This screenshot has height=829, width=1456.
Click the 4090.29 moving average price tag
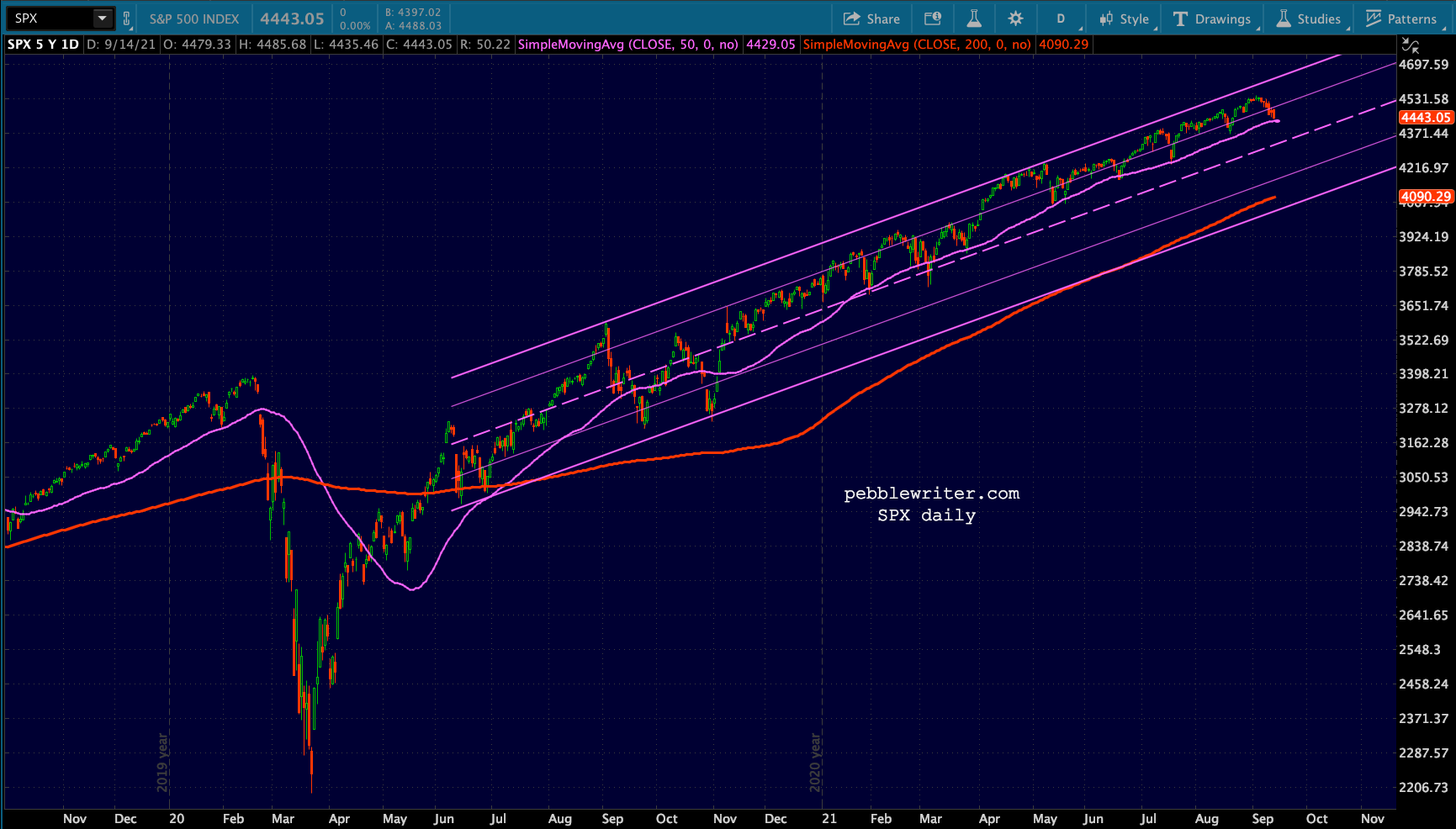tap(1425, 197)
